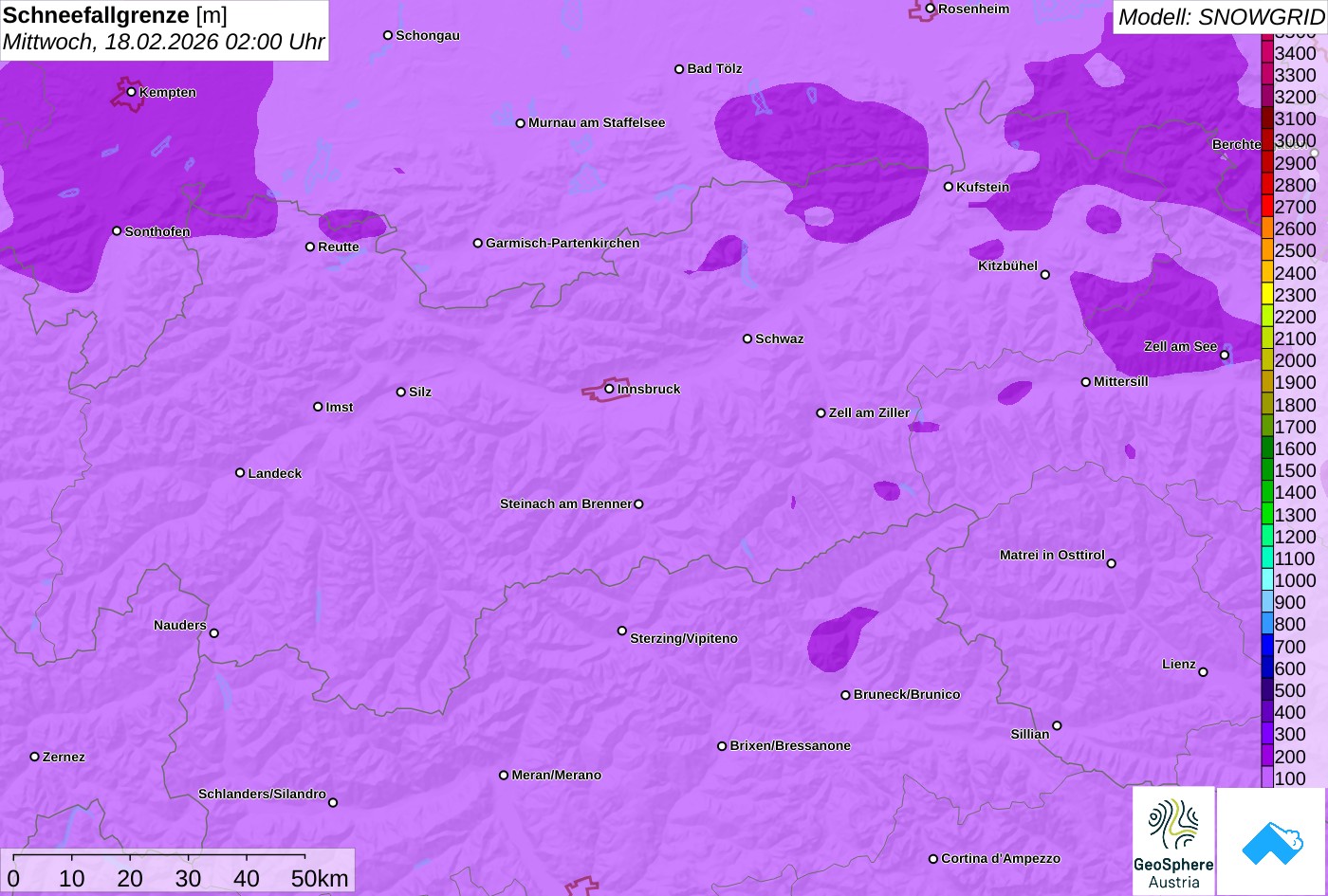The height and width of the screenshot is (896, 1328).
Task: Click the 1500 m green legend swatch
Action: tap(1267, 470)
